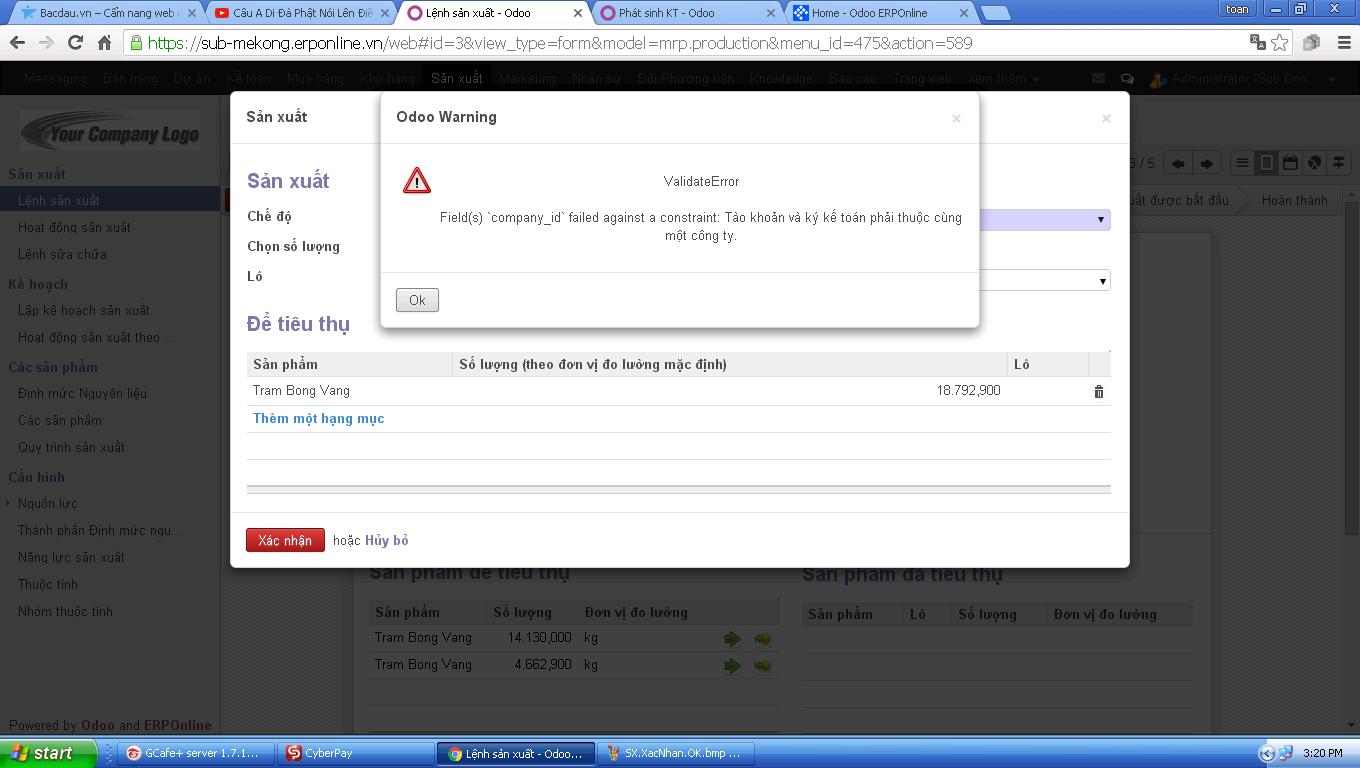
Task: Click the browser forward arrow
Action: [x=46, y=42]
